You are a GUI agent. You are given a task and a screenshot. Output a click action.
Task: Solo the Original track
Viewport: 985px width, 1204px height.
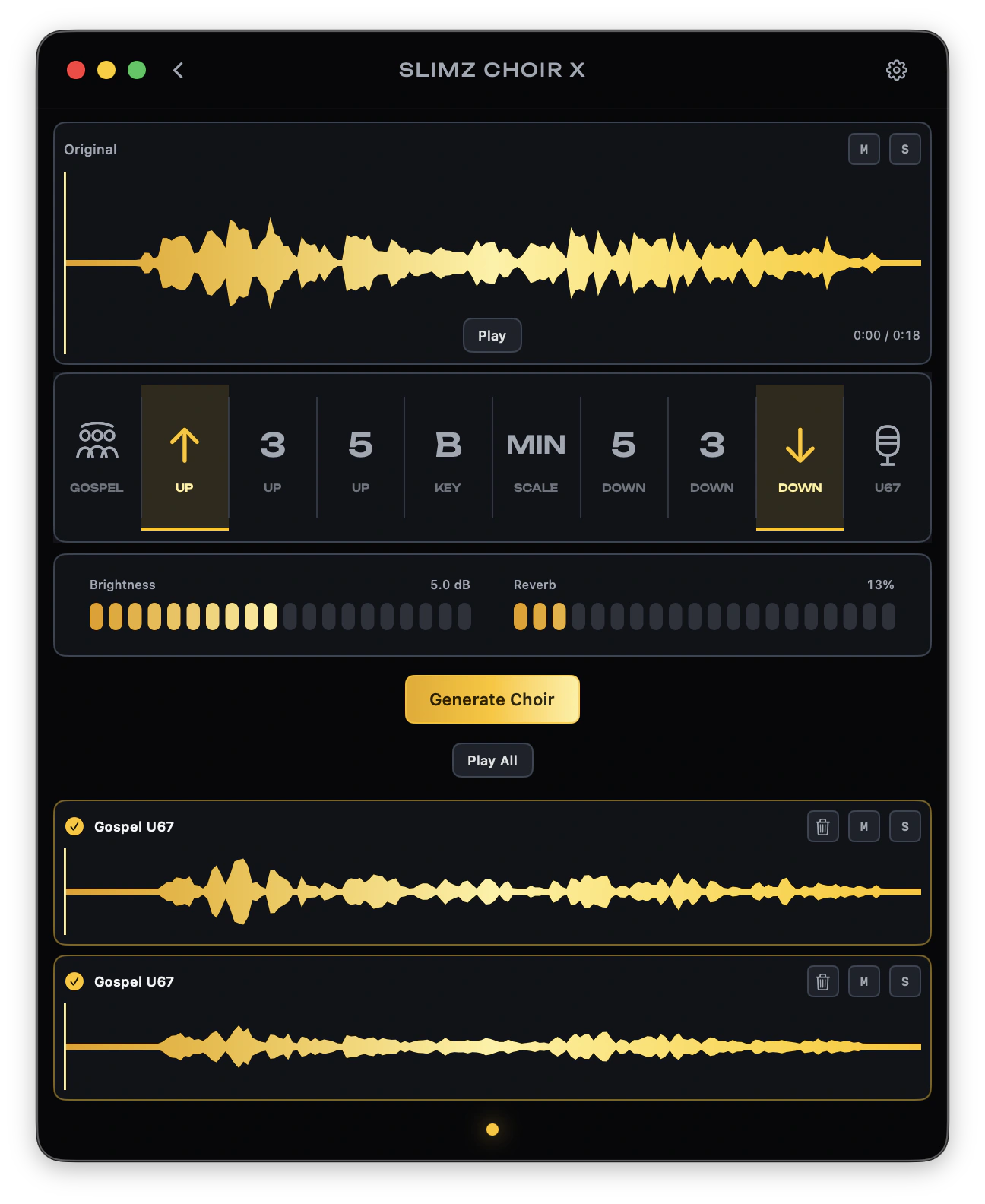click(x=905, y=149)
